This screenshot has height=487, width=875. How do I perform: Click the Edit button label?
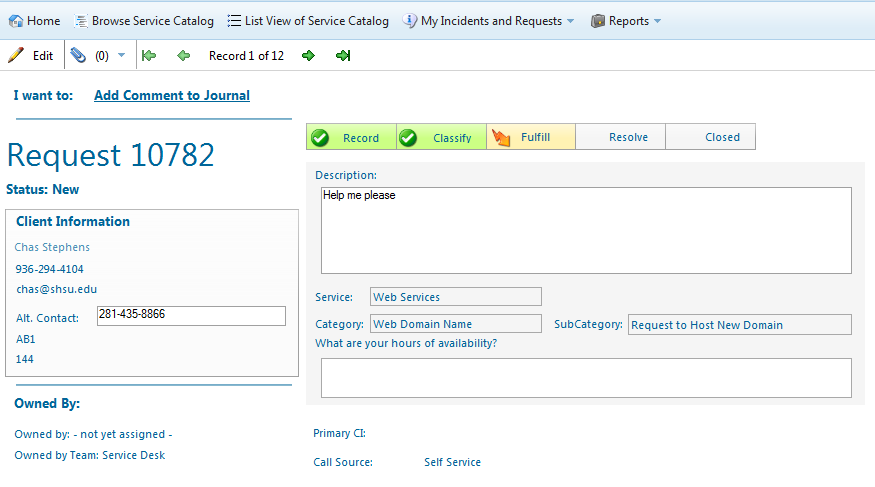pyautogui.click(x=43, y=56)
